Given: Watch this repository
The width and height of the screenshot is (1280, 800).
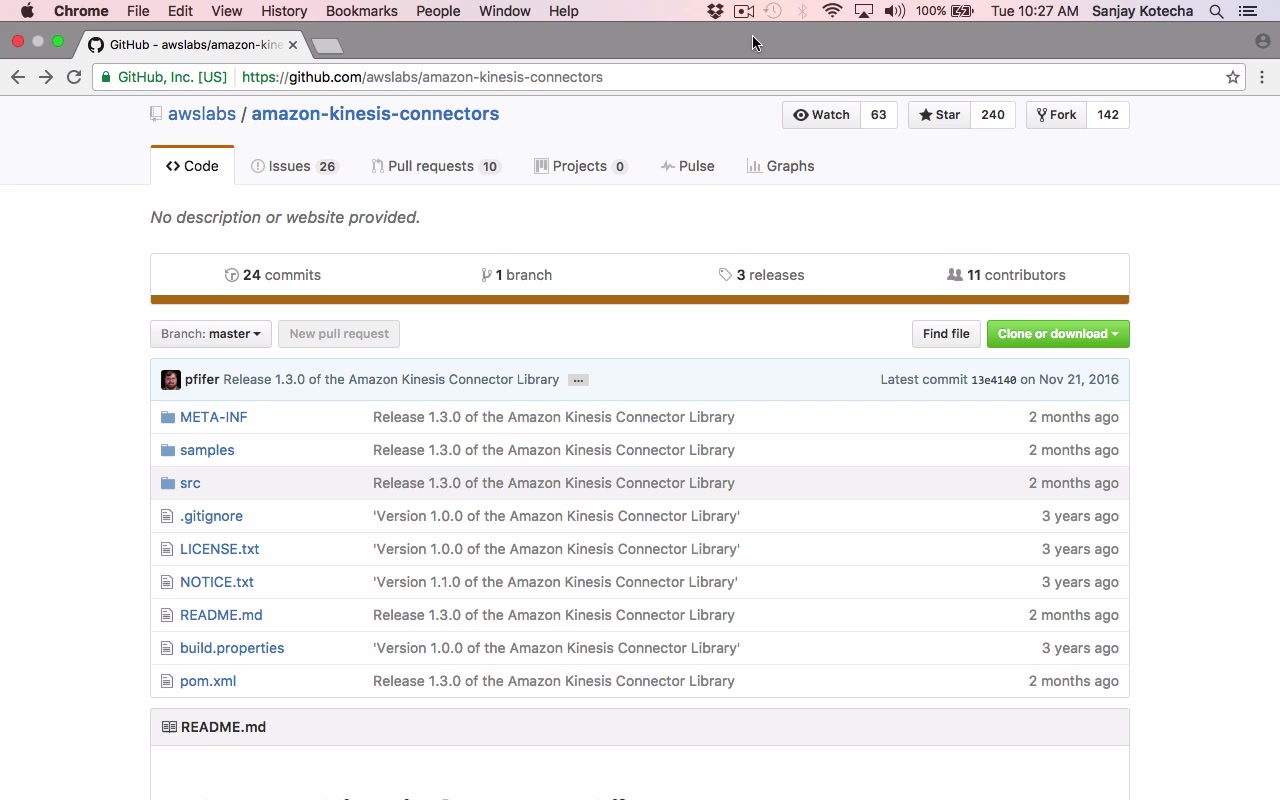Looking at the screenshot, I should [821, 115].
